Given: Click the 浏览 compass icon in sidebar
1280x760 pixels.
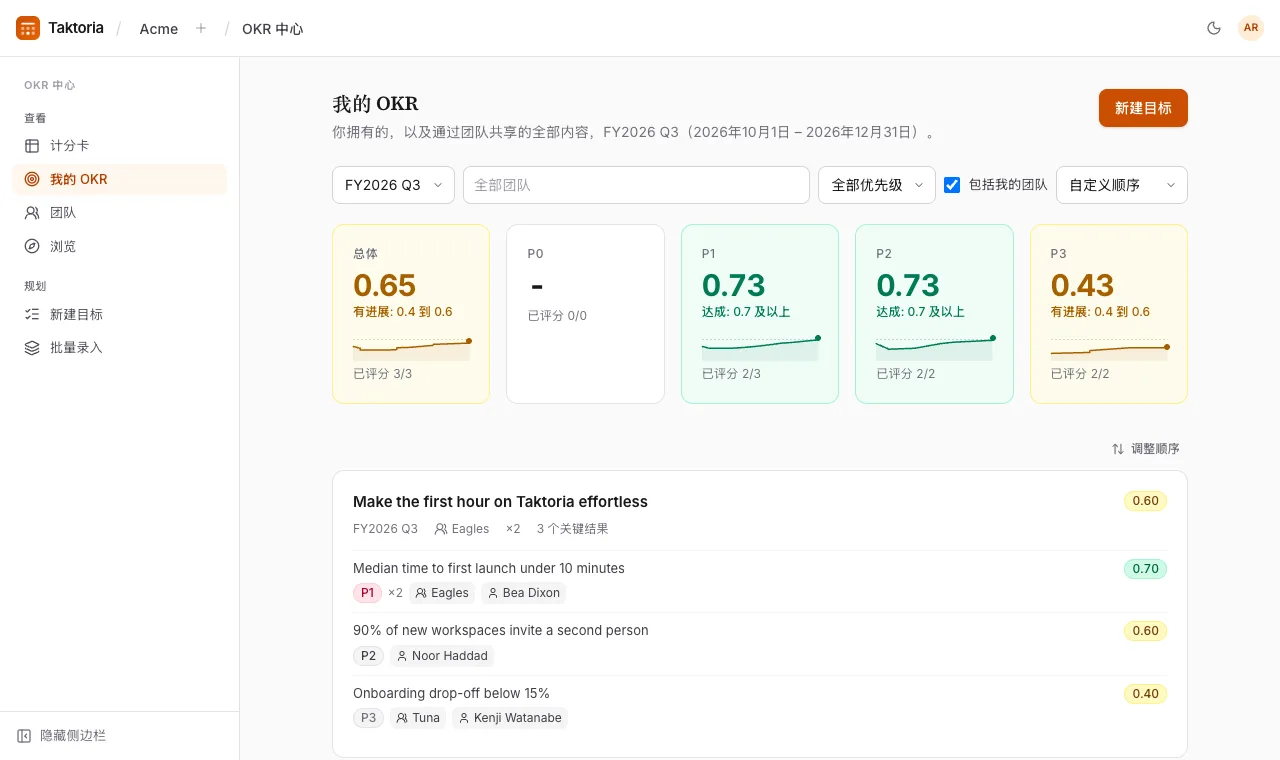Looking at the screenshot, I should pyautogui.click(x=32, y=246).
